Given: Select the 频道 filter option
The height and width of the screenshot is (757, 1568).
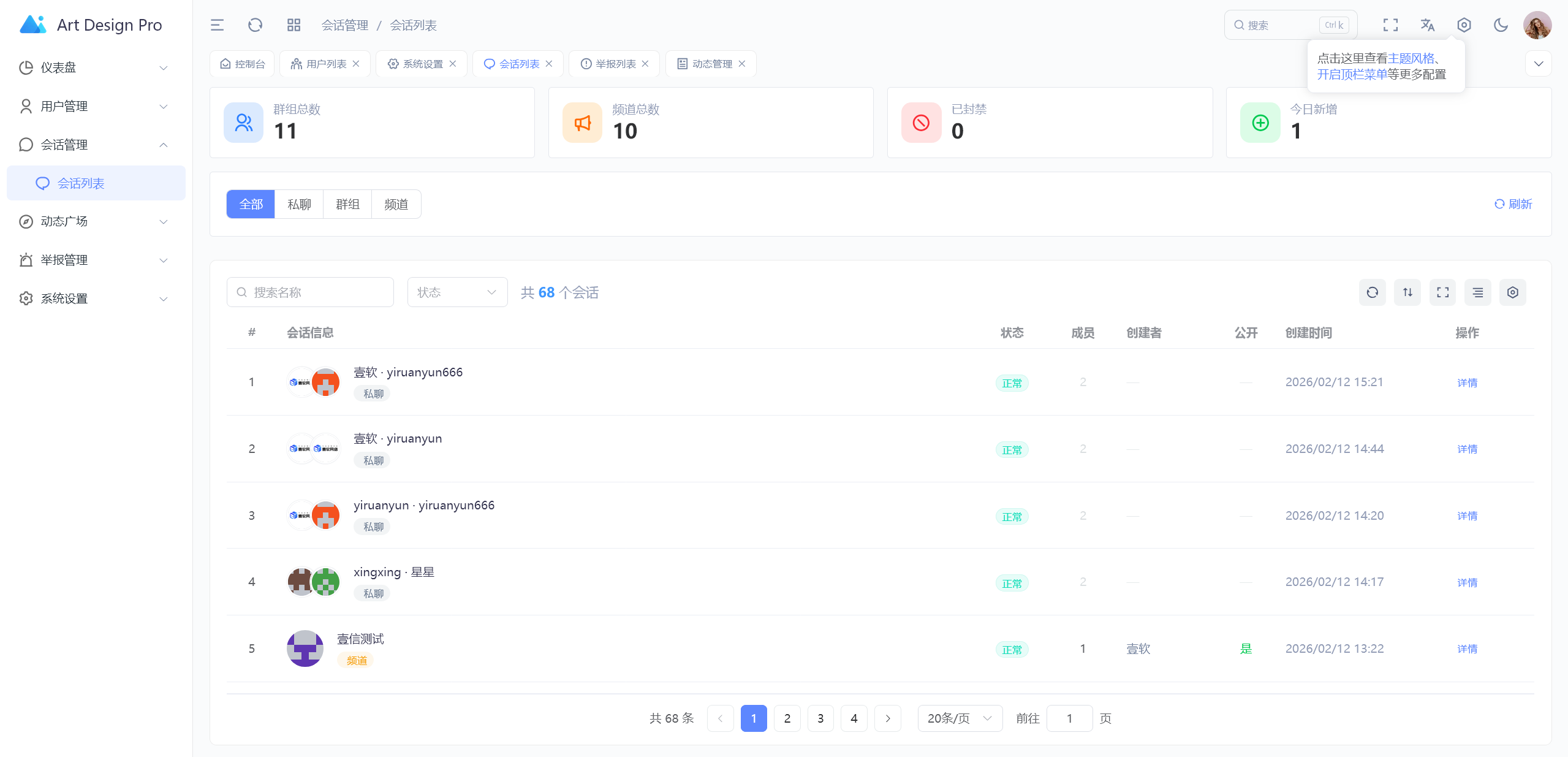Looking at the screenshot, I should [396, 204].
